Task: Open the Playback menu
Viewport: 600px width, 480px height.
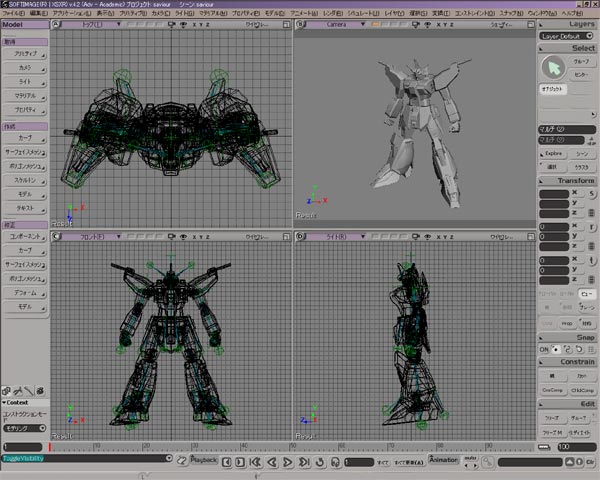Action: click(x=204, y=459)
